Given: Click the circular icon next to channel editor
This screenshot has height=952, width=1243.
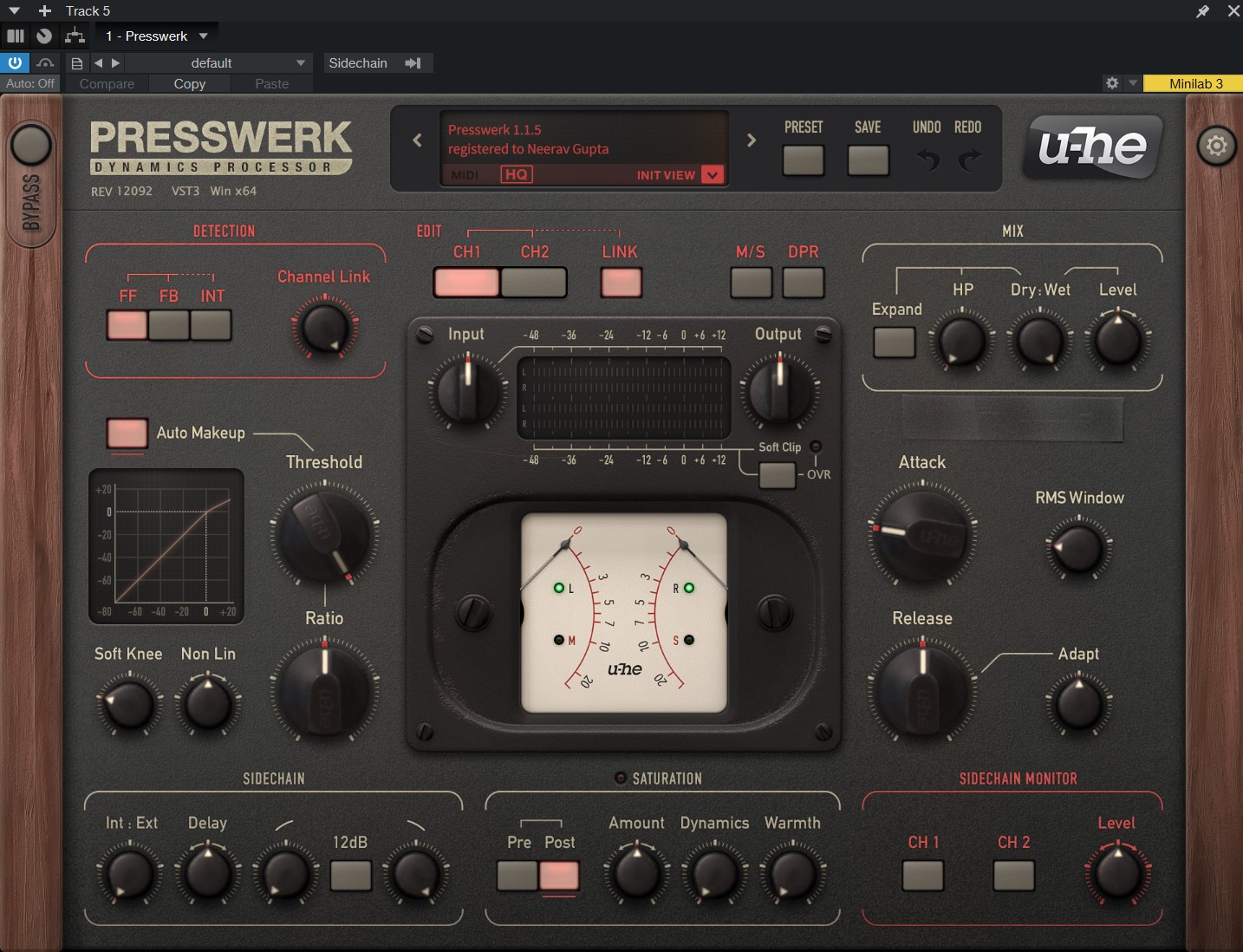Looking at the screenshot, I should pos(44,36).
